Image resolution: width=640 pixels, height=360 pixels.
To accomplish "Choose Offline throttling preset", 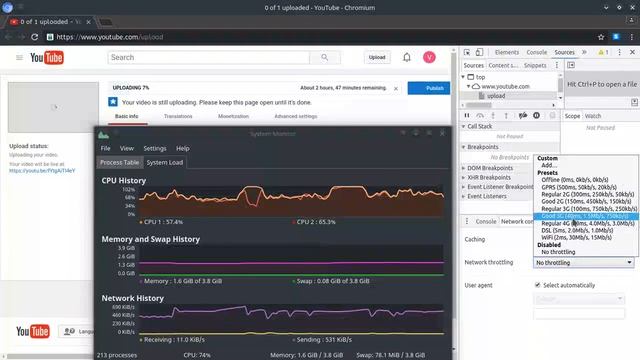I will (586, 180).
